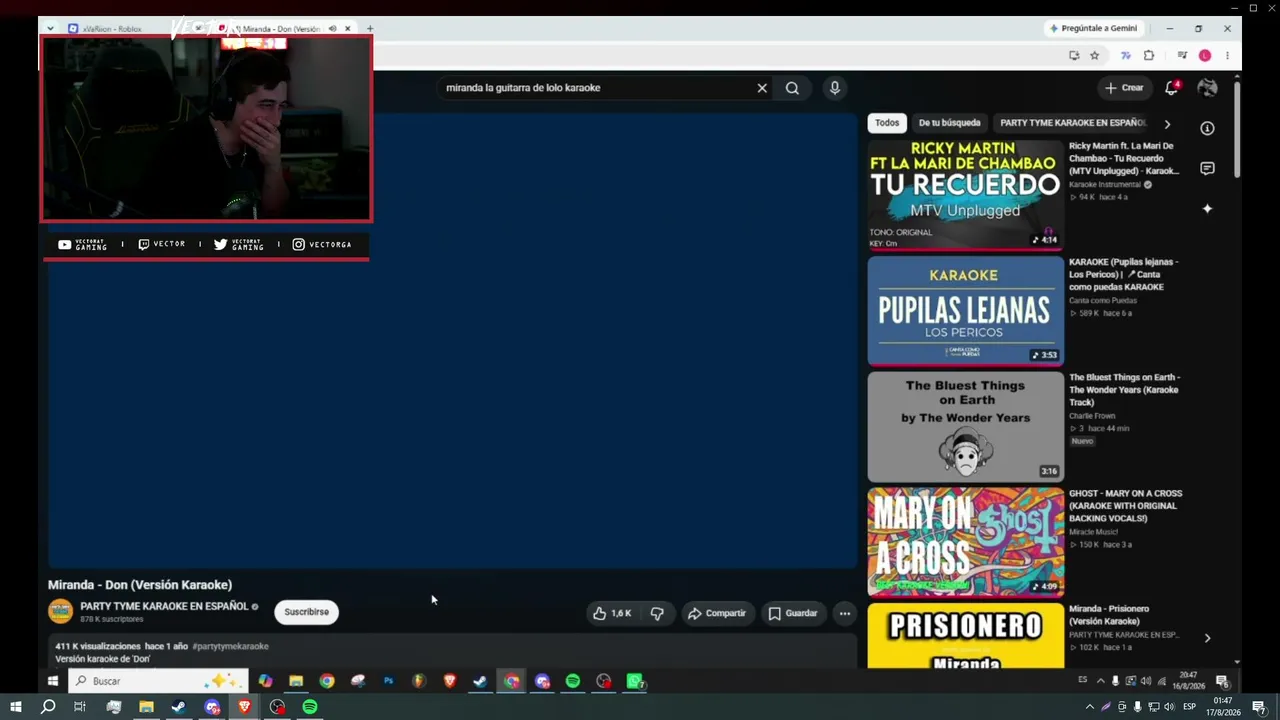Select the Todos filter chip
This screenshot has height=720, width=1280.
coord(887,123)
